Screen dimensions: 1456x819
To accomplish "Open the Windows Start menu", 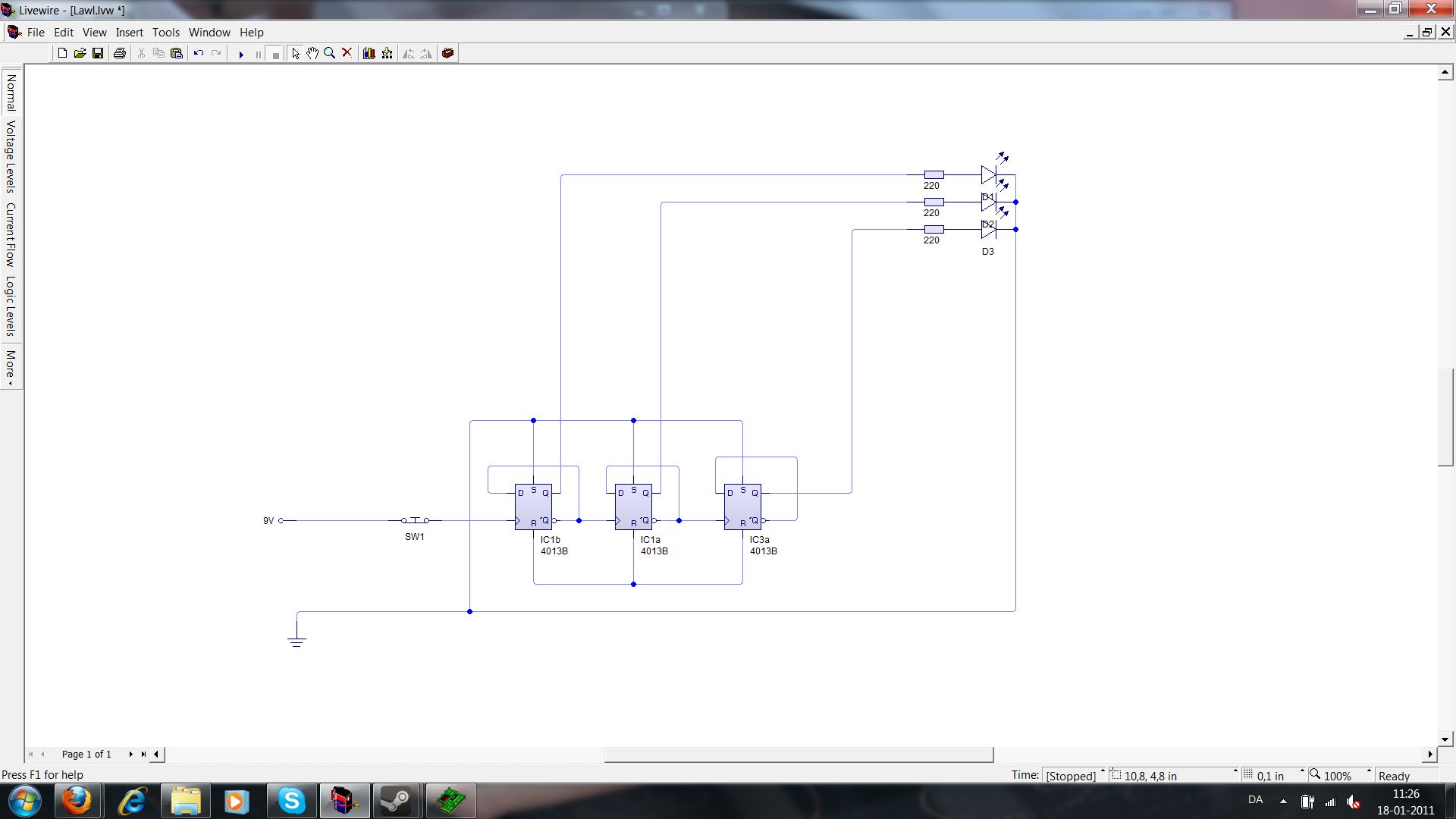I will [x=25, y=801].
